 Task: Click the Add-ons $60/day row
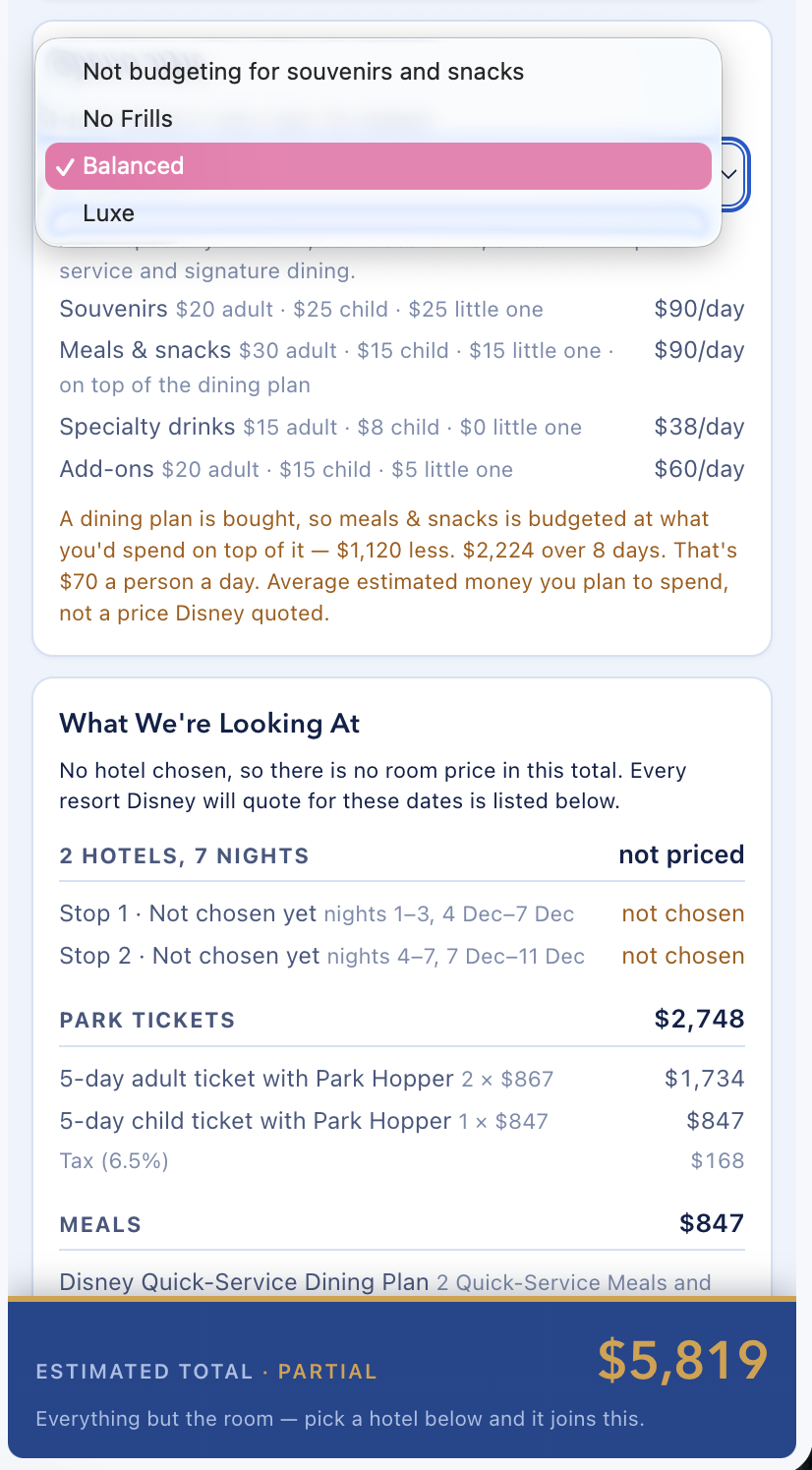pos(402,469)
